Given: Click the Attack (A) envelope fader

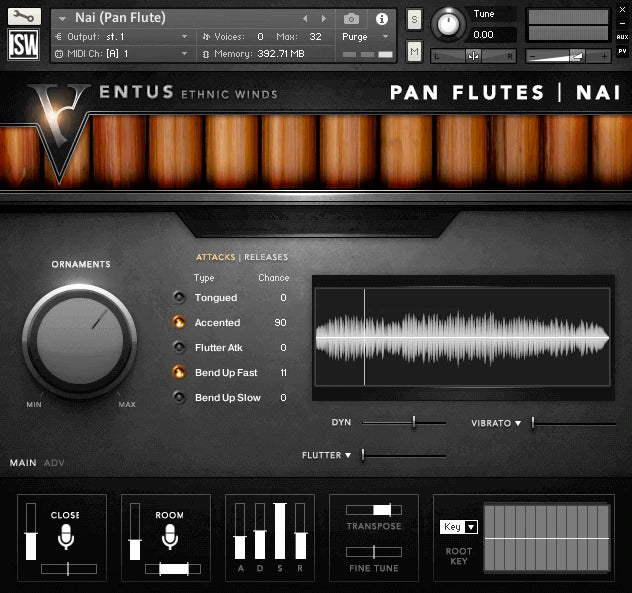Looking at the screenshot, I should coord(240,531).
